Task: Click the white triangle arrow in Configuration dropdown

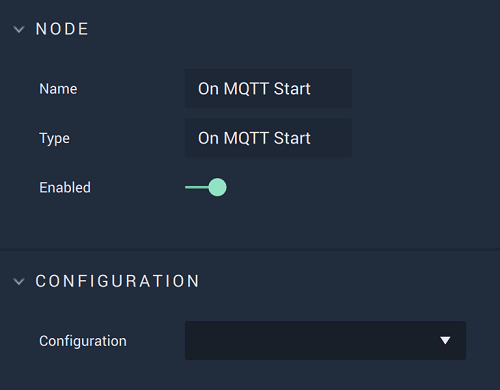Action: [445, 340]
